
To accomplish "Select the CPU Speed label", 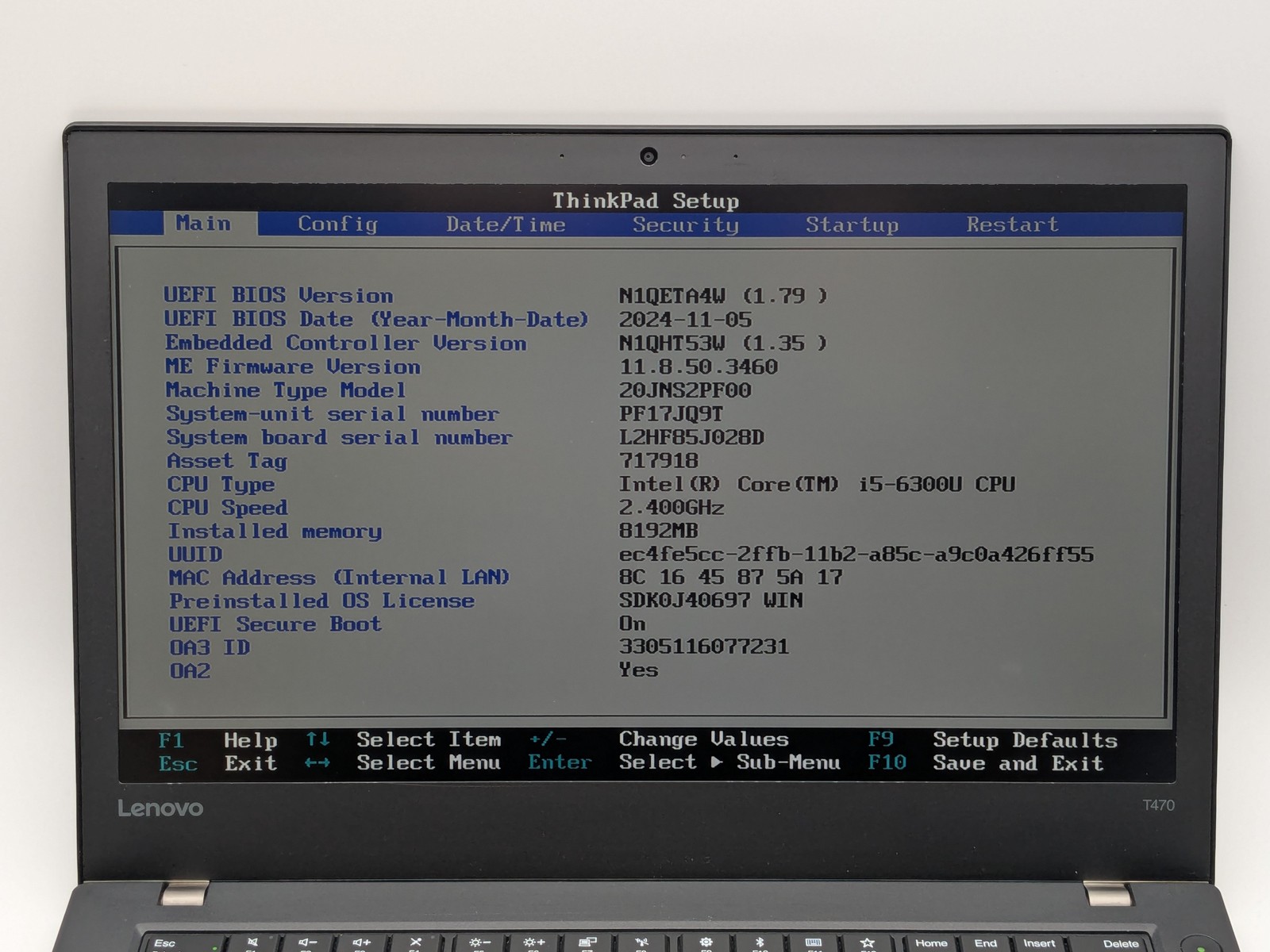I will tap(227, 508).
